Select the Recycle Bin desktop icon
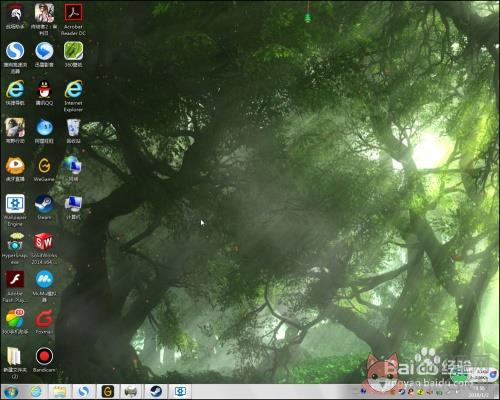This screenshot has height=400, width=500. click(73, 131)
